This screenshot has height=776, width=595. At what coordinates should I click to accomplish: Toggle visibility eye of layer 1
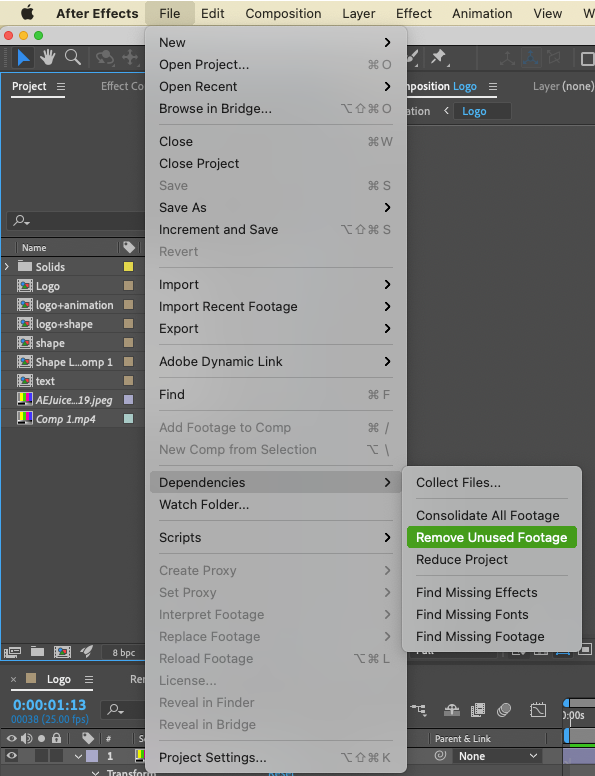(11, 756)
